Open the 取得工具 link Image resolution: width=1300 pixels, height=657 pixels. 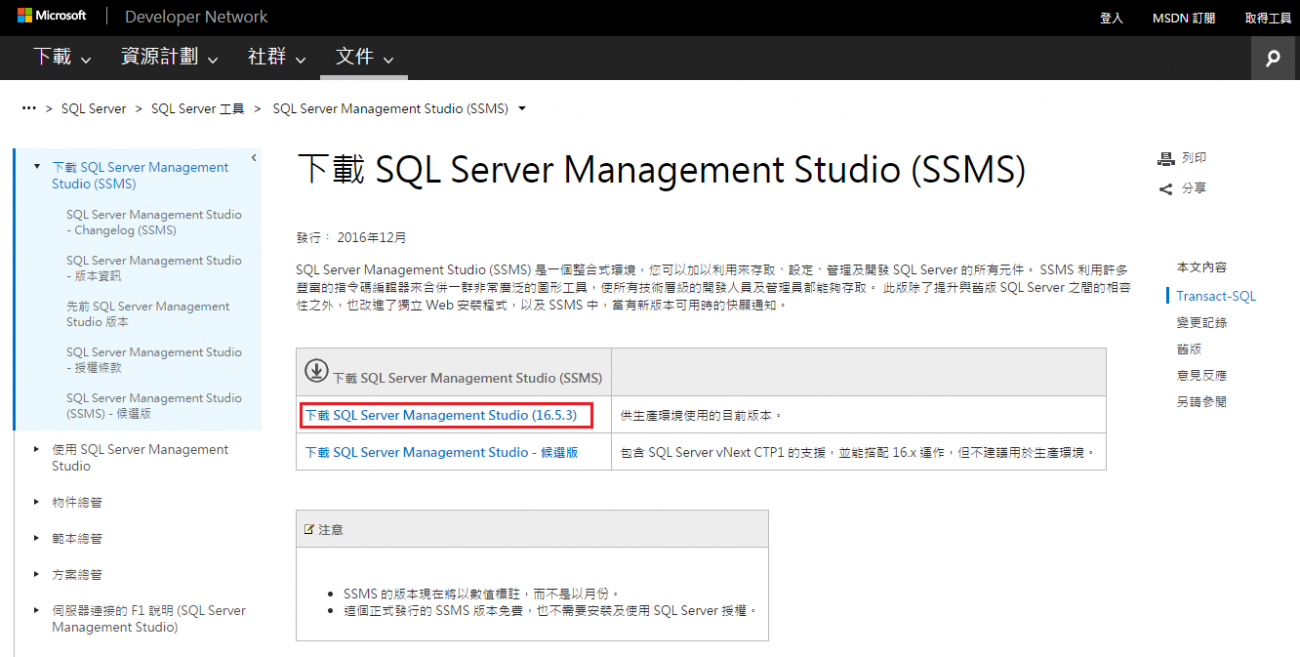click(1268, 18)
